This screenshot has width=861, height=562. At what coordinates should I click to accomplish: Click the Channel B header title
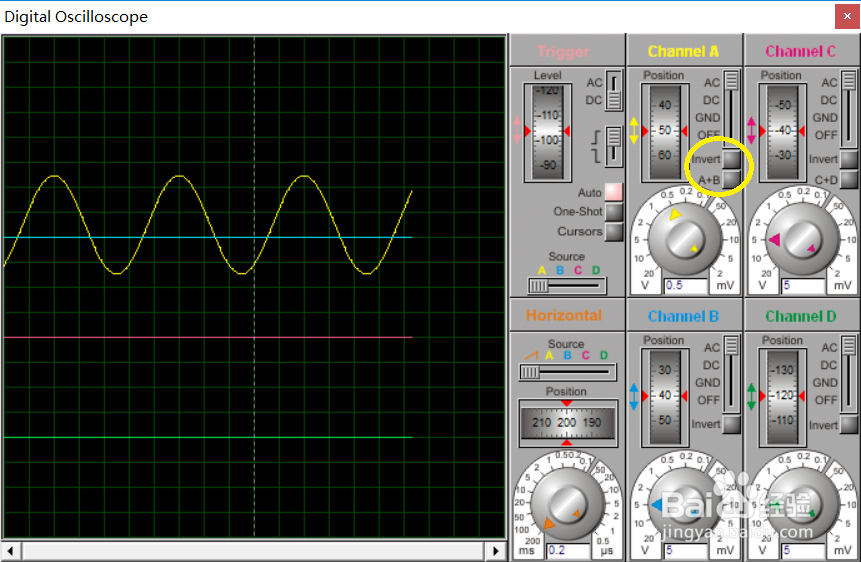(684, 316)
